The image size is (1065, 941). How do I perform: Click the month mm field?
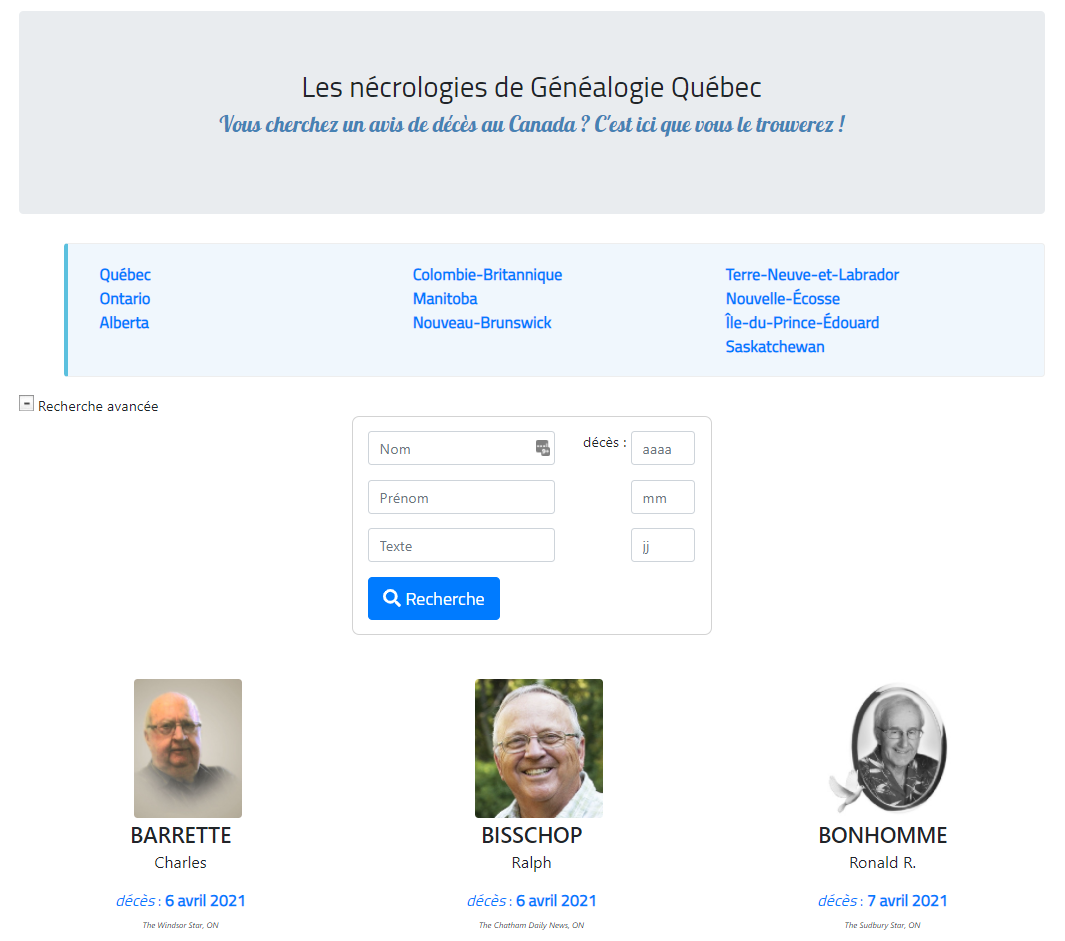click(663, 497)
